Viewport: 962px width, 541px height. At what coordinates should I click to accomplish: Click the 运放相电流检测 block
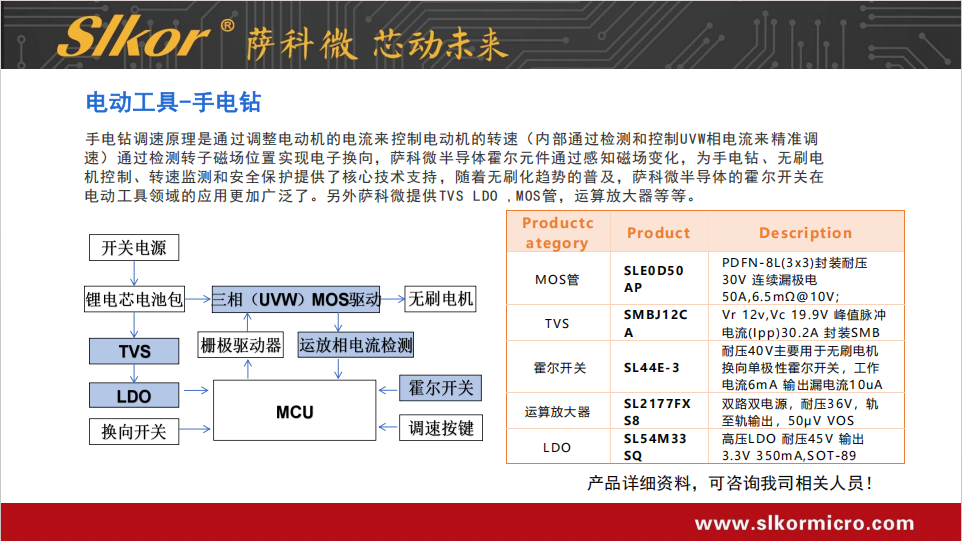[355, 345]
